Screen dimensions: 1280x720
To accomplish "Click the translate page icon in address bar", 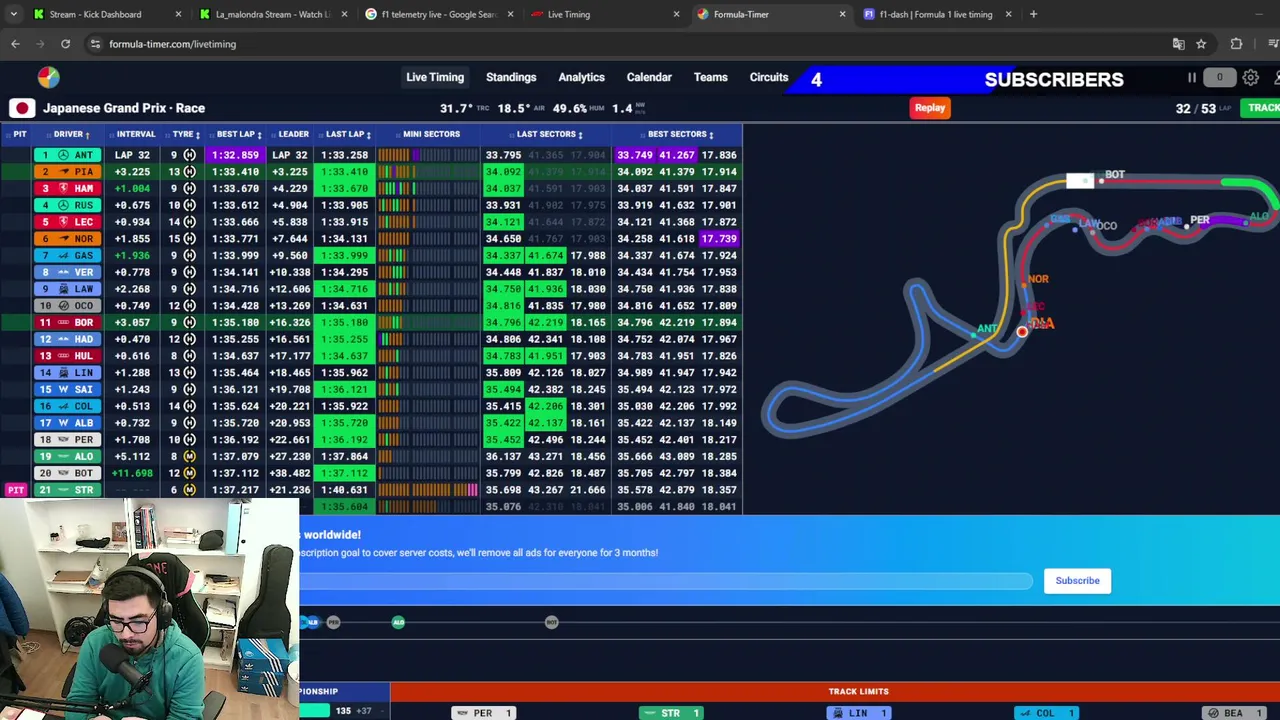I will (x=1178, y=44).
